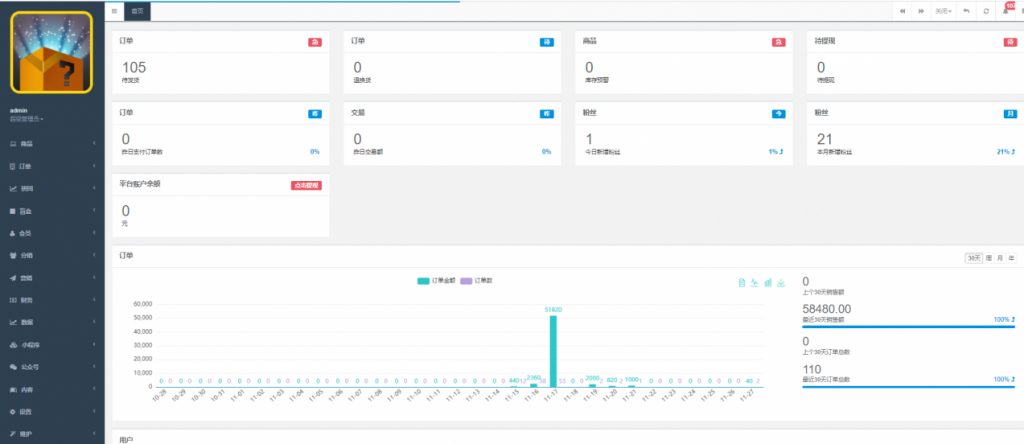Click 0% on the 昨日交易额 card
This screenshot has height=444, width=1024.
pyautogui.click(x=547, y=151)
